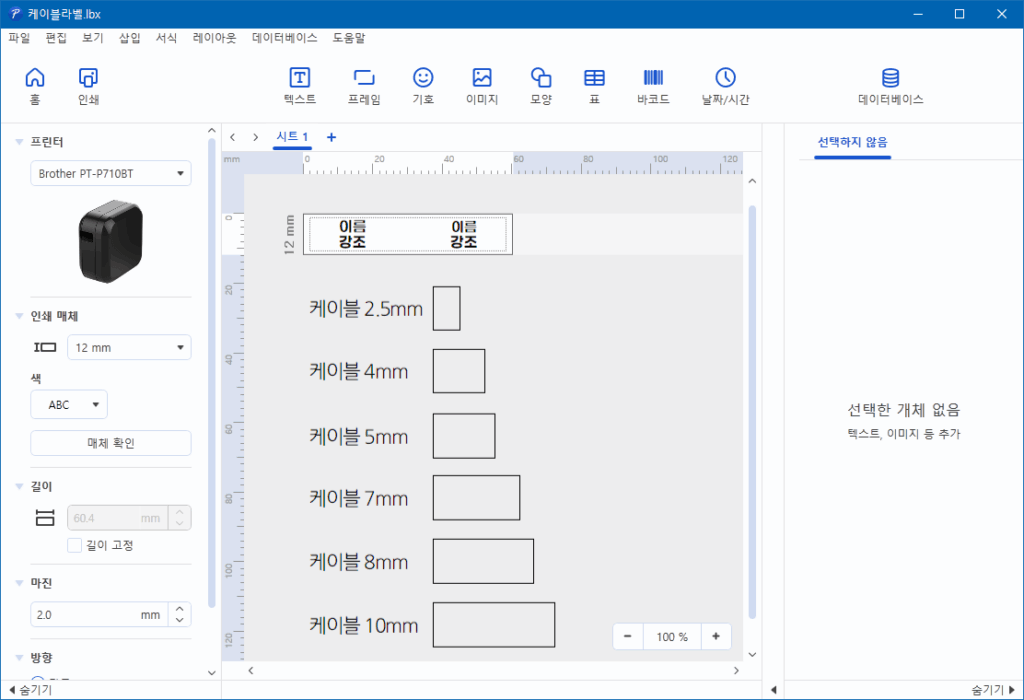This screenshot has height=700, width=1024.
Task: Select the Sheet 1 (시트 1) tab
Action: tap(292, 137)
